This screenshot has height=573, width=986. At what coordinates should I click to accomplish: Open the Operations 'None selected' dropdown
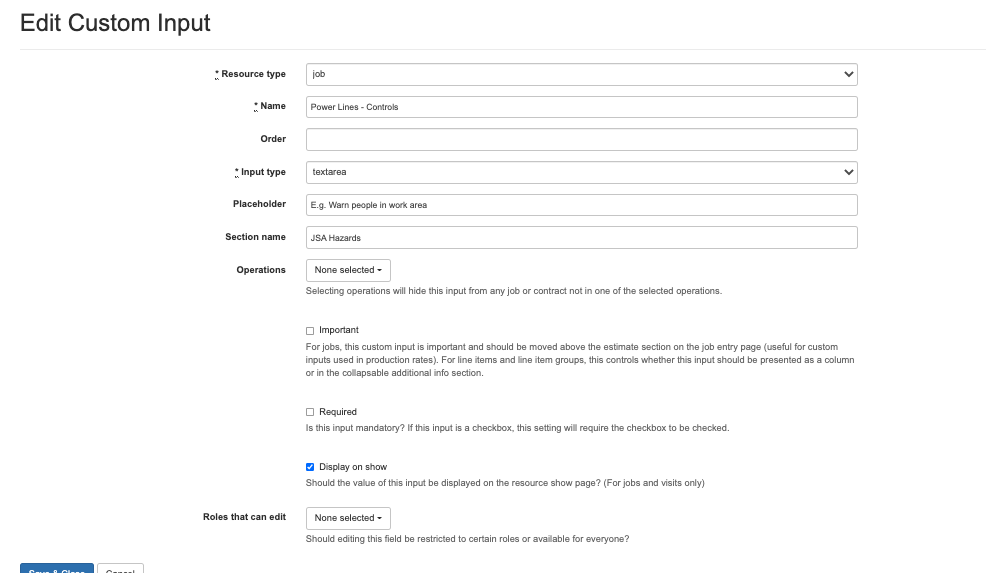[x=347, y=270]
